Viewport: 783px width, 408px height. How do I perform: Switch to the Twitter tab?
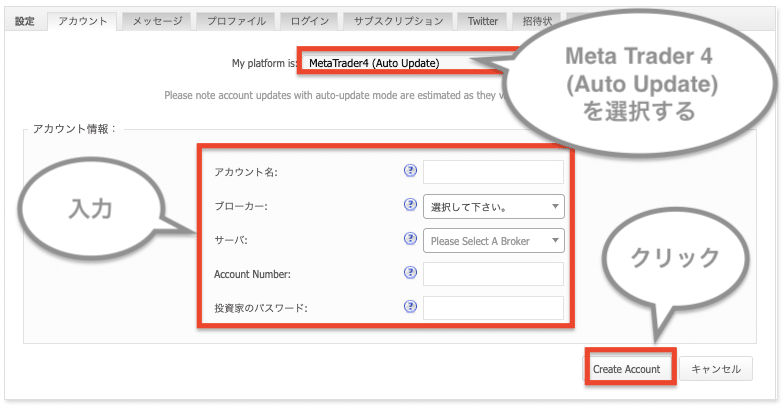click(482, 21)
